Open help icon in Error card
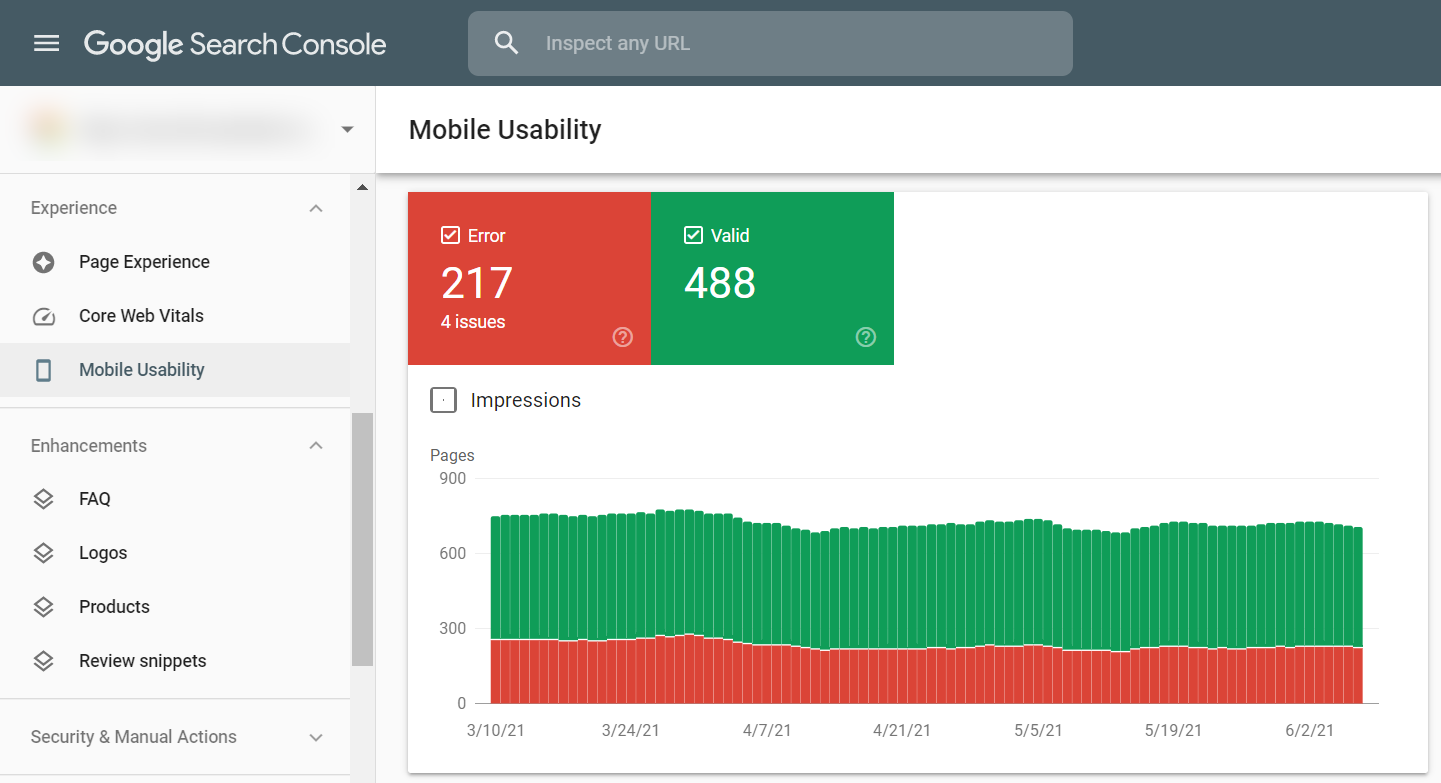Image resolution: width=1441 pixels, height=783 pixels. [x=623, y=337]
